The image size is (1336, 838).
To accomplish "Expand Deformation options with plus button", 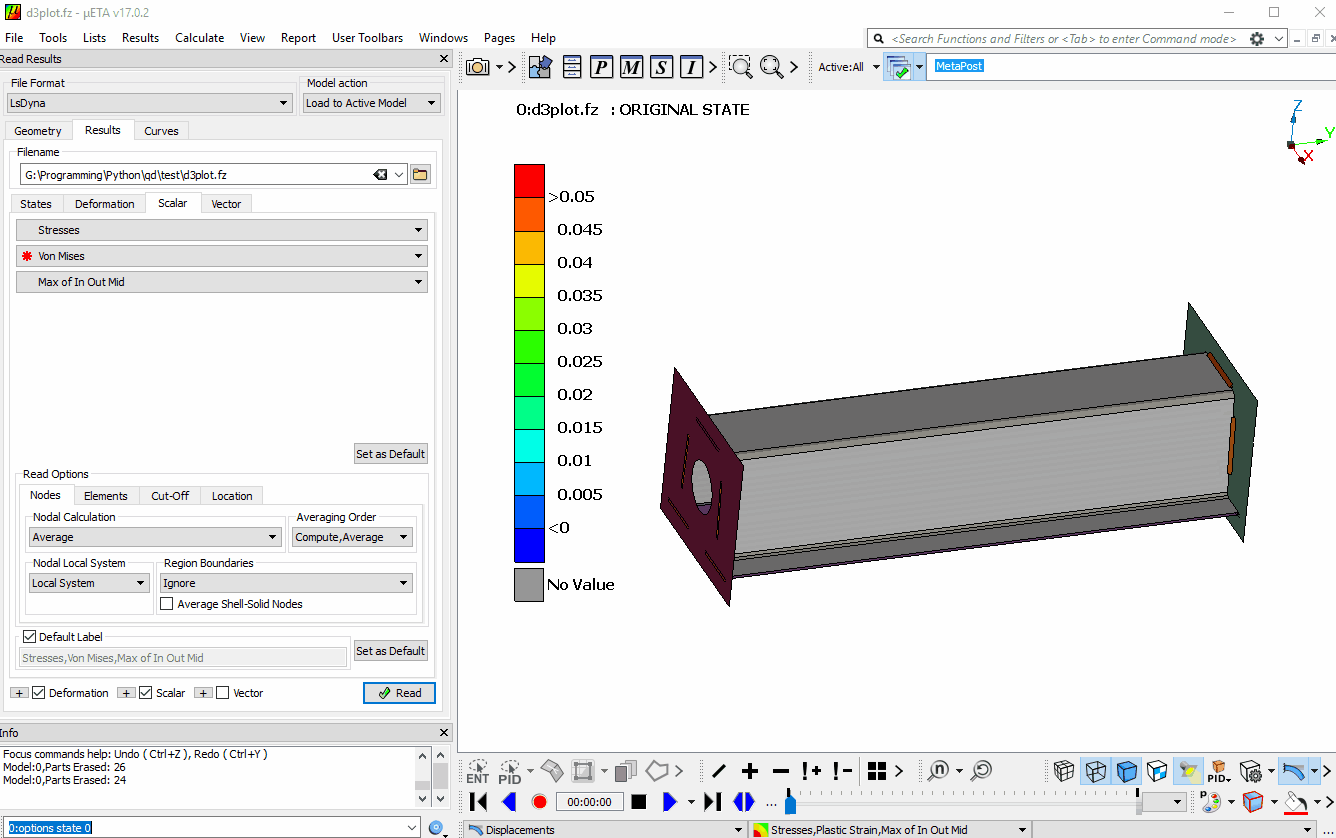I will pos(19,693).
